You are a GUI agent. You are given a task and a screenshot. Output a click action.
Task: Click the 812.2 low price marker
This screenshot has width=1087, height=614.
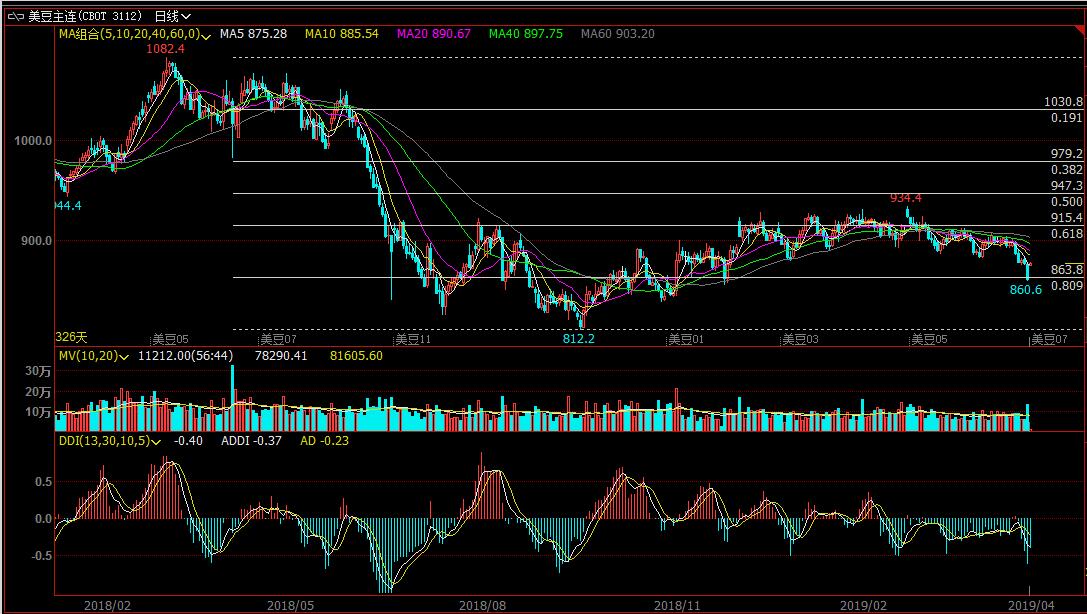pos(578,339)
